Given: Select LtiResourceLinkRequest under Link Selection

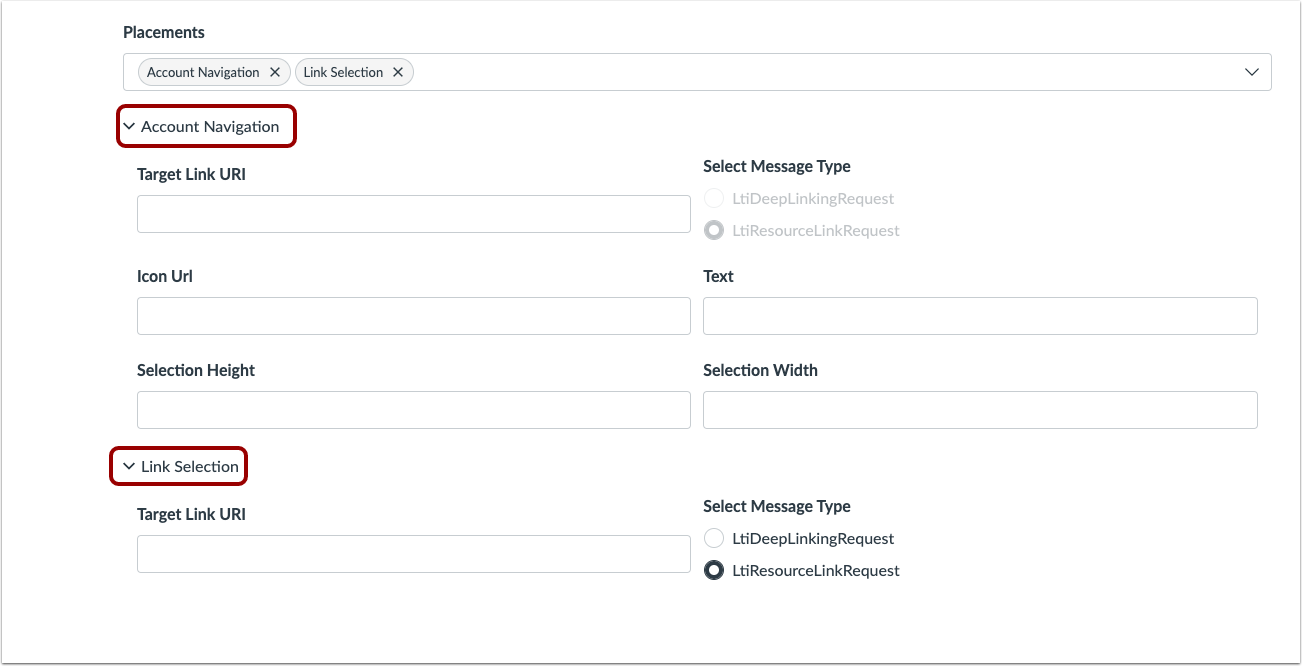Looking at the screenshot, I should pos(714,571).
